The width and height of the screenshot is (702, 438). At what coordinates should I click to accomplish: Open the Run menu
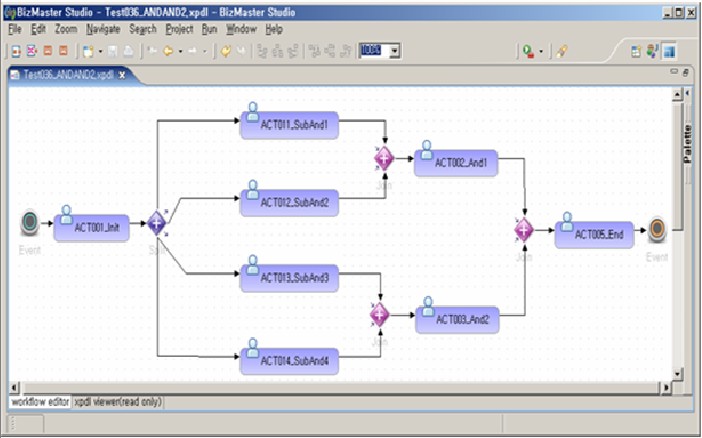pyautogui.click(x=209, y=29)
